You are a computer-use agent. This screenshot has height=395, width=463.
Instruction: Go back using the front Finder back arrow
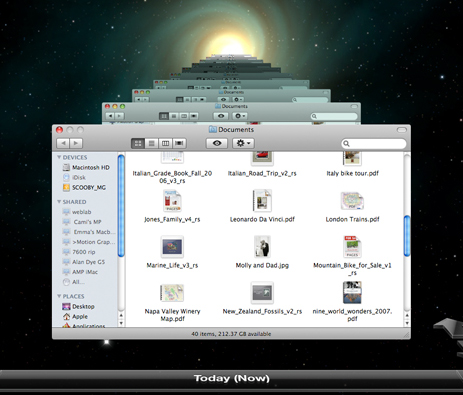[63, 143]
